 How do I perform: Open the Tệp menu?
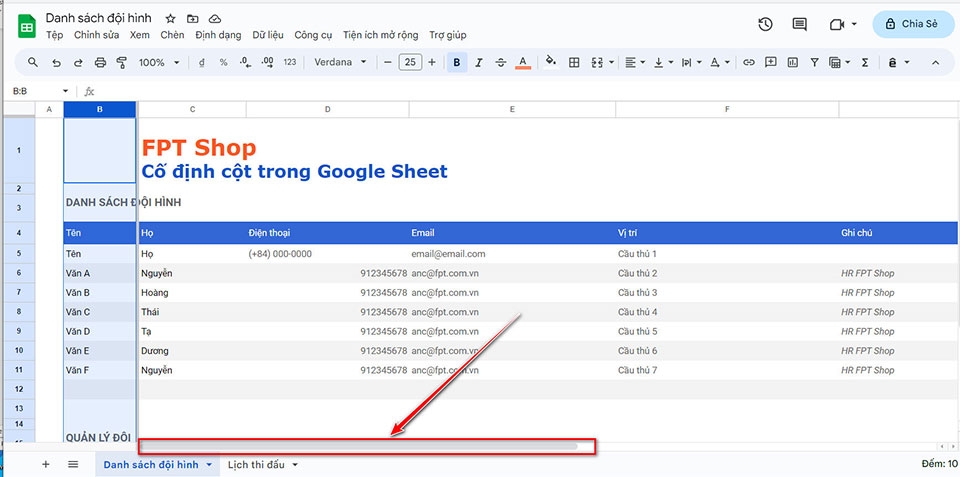point(54,36)
